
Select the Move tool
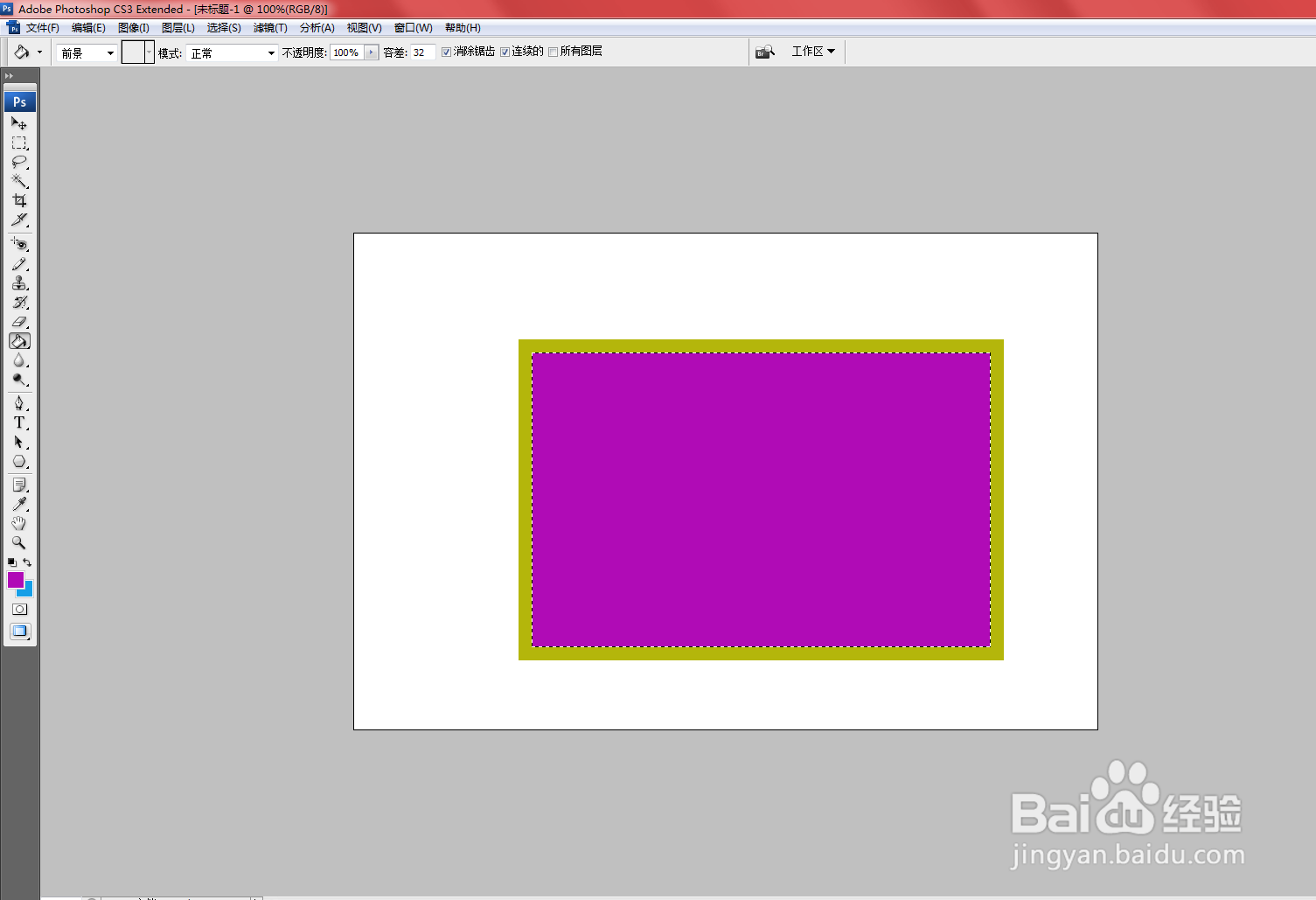(x=19, y=123)
